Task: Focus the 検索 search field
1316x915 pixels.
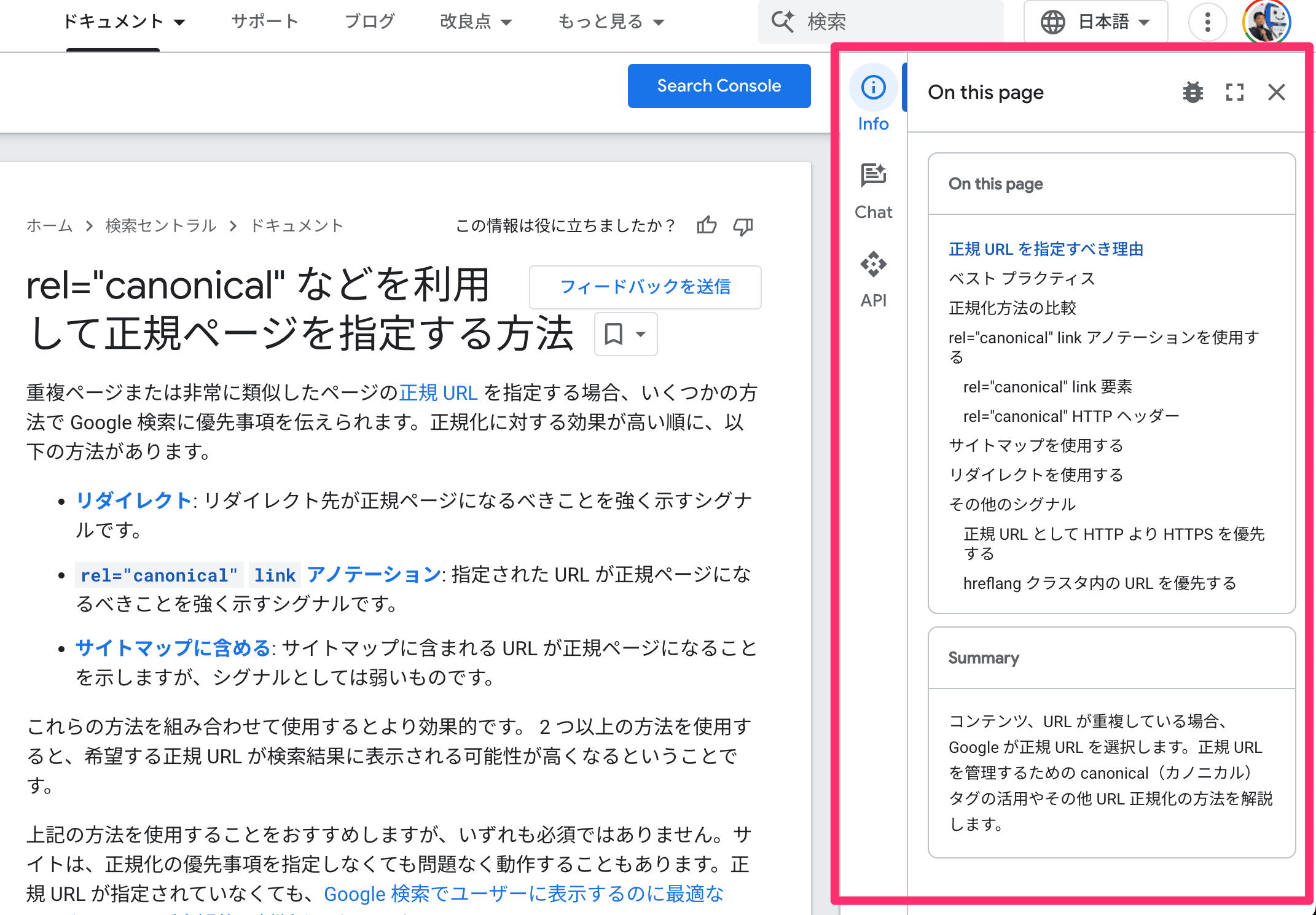Action: [880, 22]
